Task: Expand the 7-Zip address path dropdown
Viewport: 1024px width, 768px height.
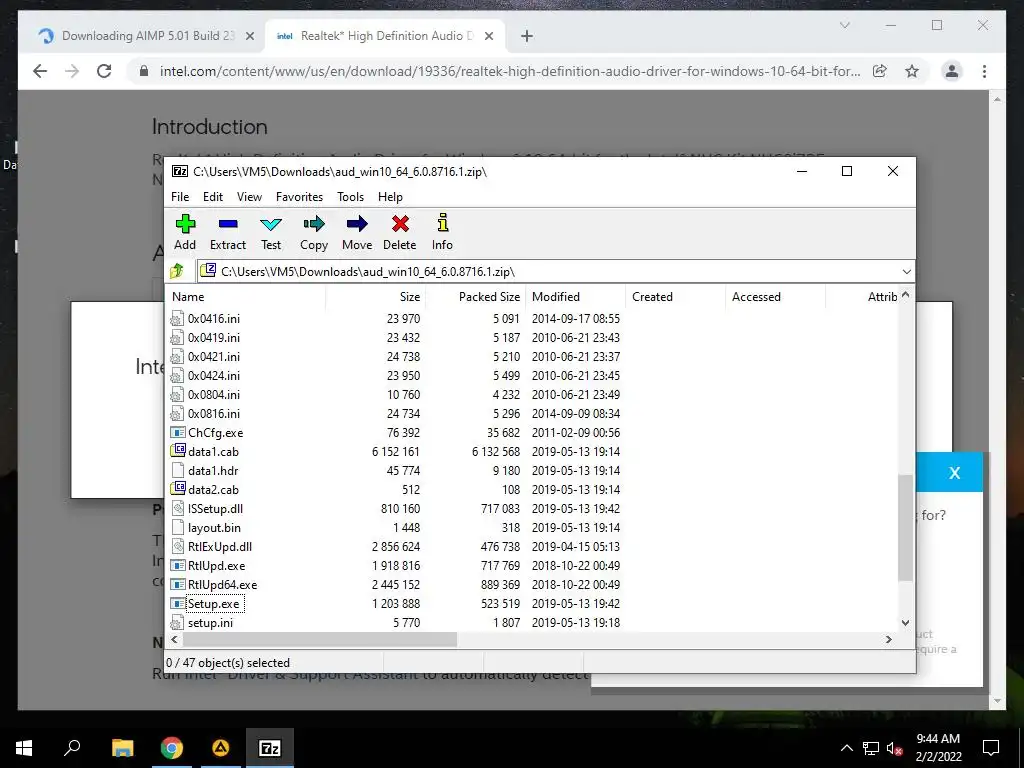Action: [x=906, y=272]
